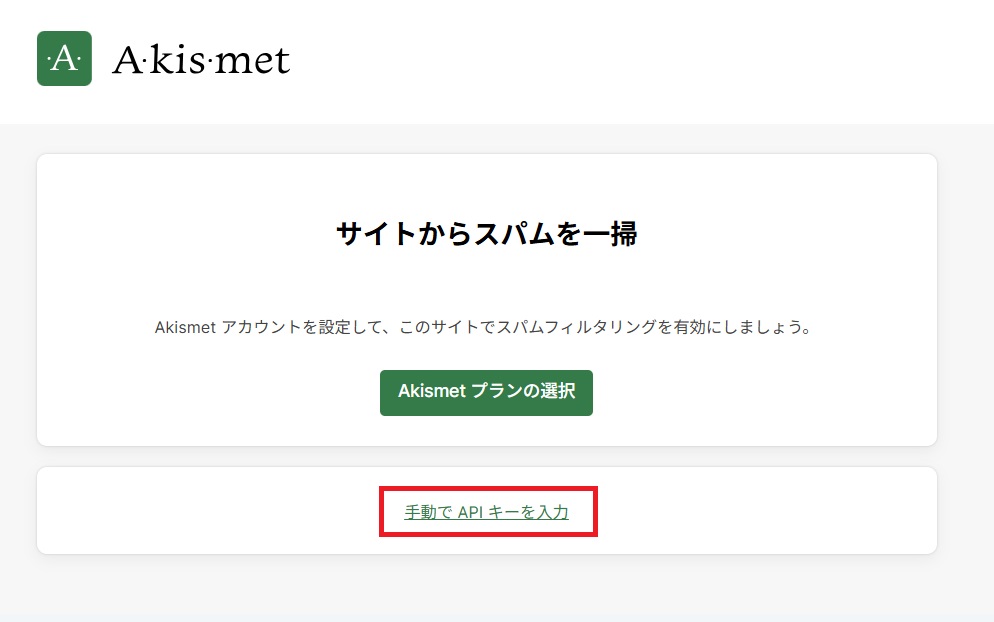The width and height of the screenshot is (994, 622).
Task: Click the white letter A inside green logo
Action: pos(64,59)
